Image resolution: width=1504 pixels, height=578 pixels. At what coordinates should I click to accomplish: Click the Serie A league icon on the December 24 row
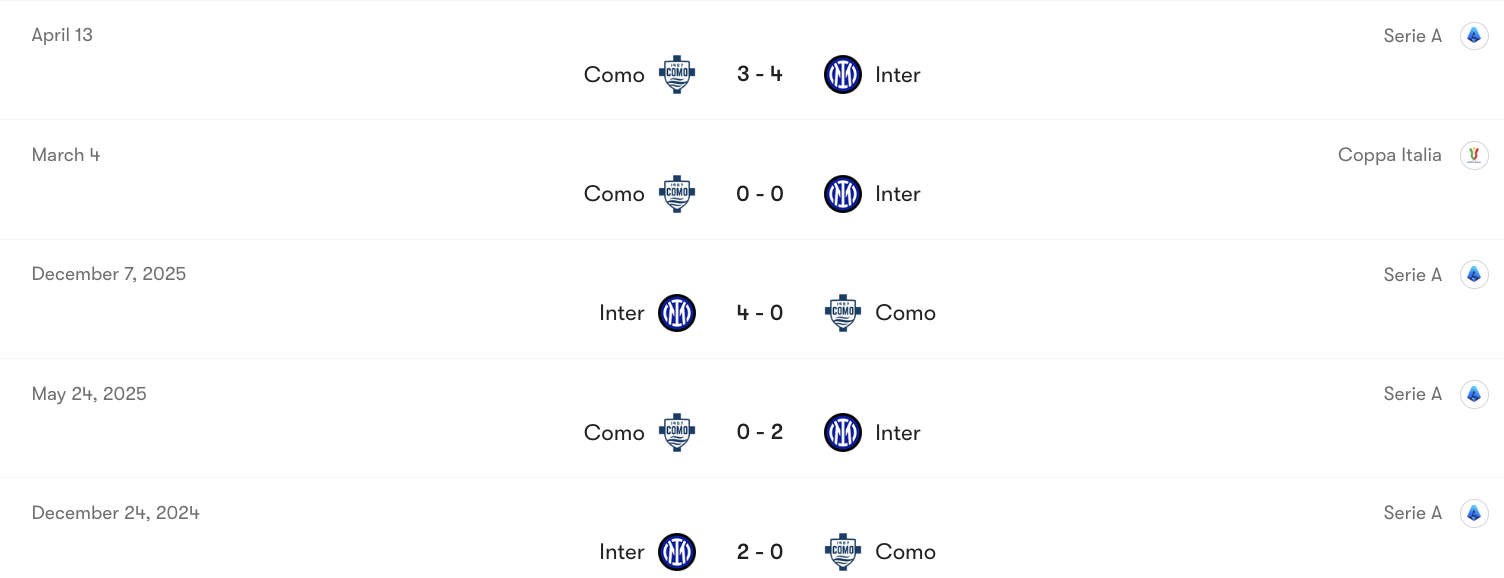pyautogui.click(x=1473, y=512)
